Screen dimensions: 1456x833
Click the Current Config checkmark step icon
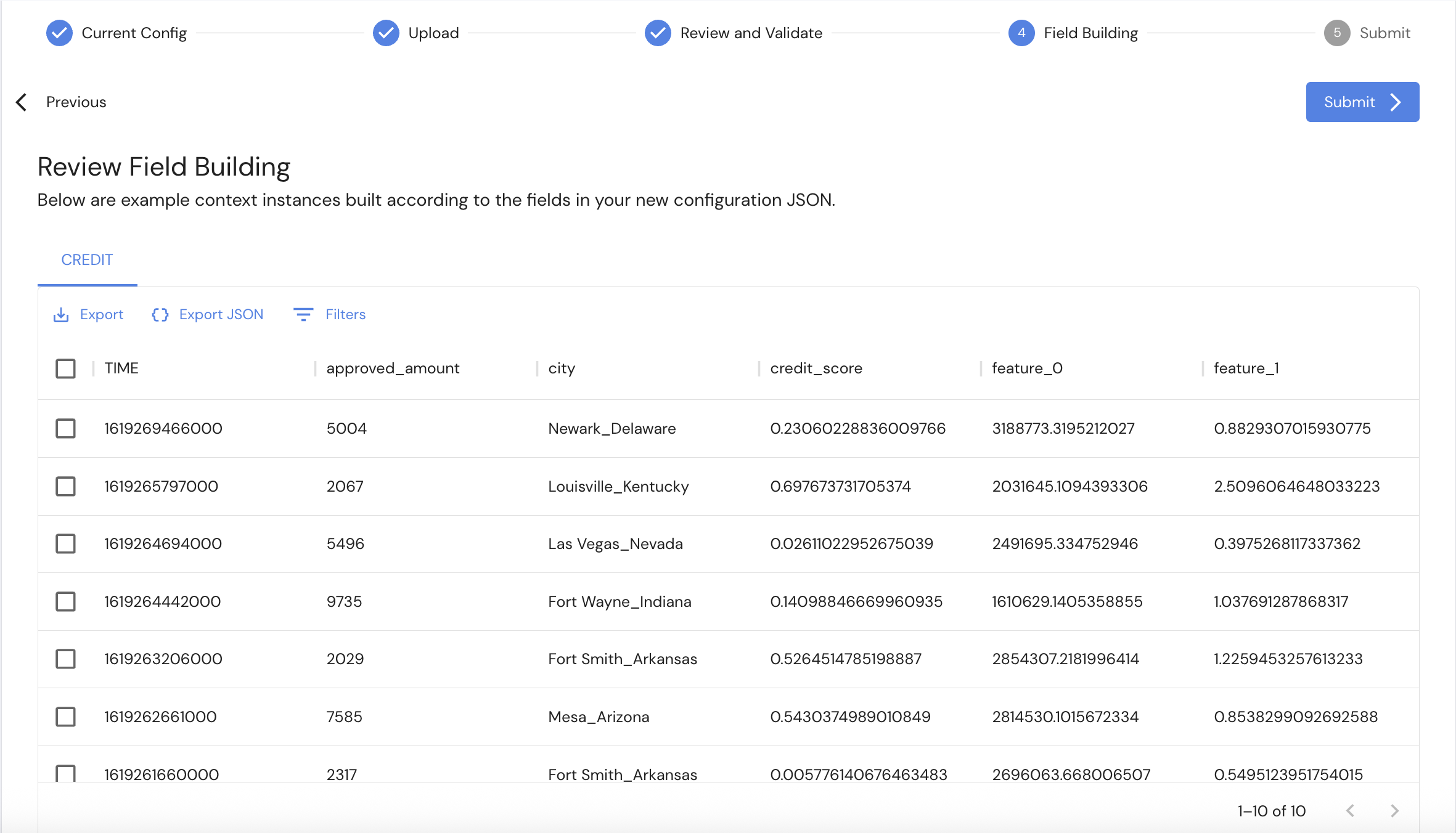pyautogui.click(x=59, y=33)
